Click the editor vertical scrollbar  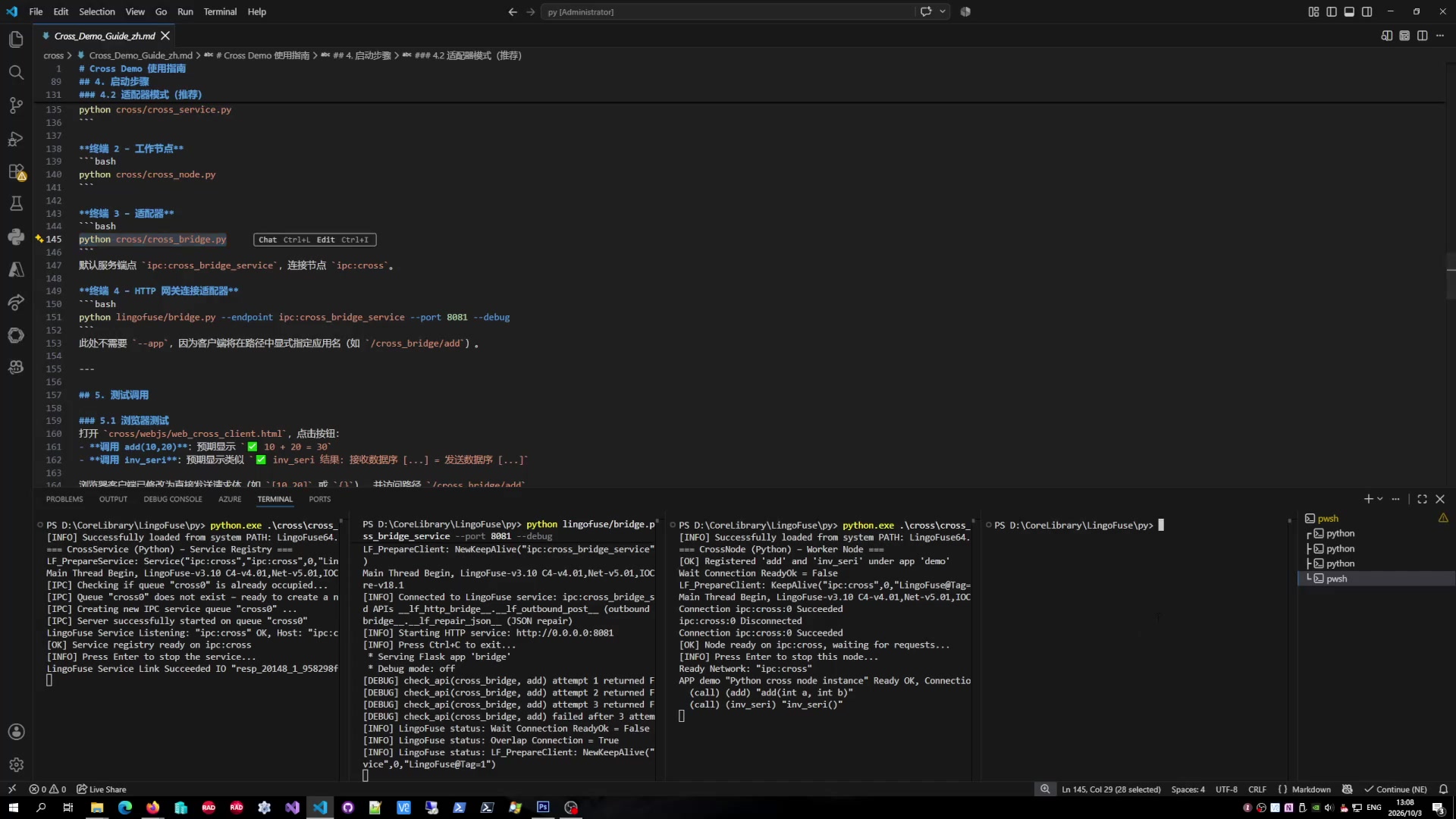[x=1450, y=277]
